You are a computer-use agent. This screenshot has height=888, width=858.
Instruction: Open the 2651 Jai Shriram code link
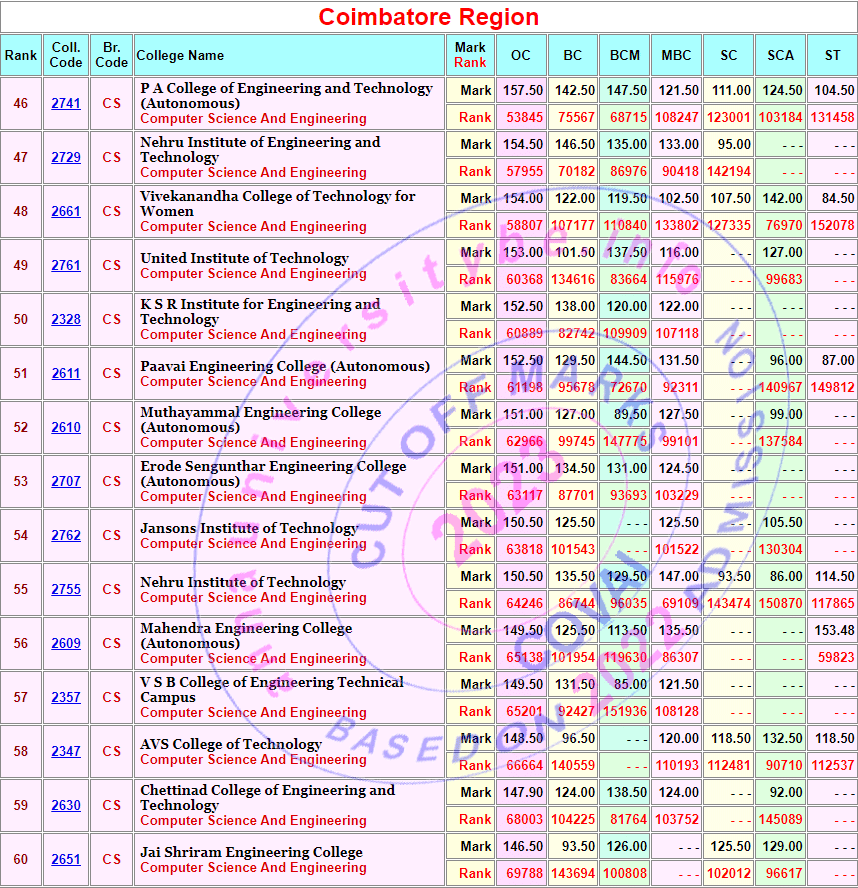tap(66, 860)
